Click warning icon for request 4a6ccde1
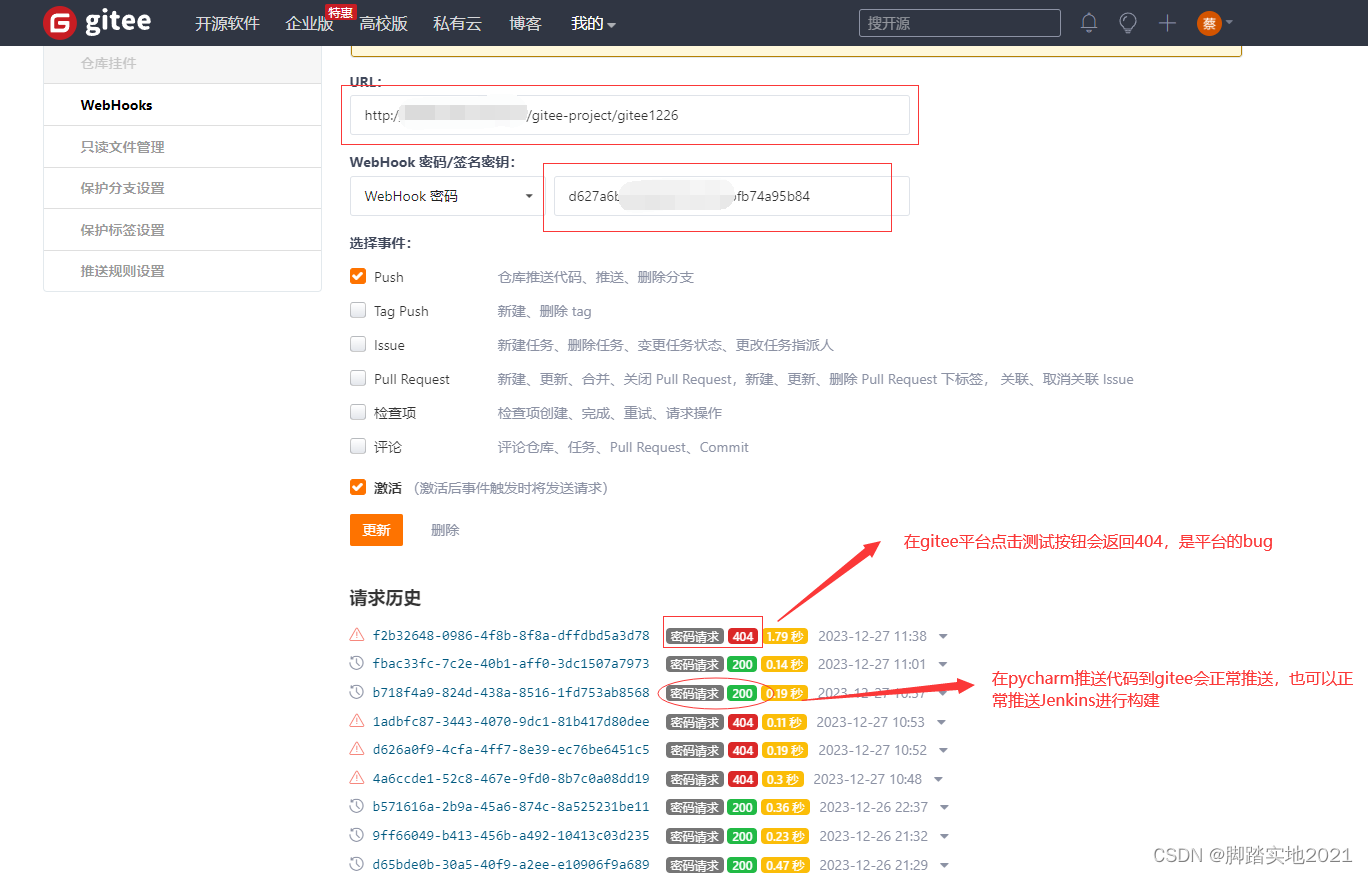The image size is (1368, 874). point(357,778)
